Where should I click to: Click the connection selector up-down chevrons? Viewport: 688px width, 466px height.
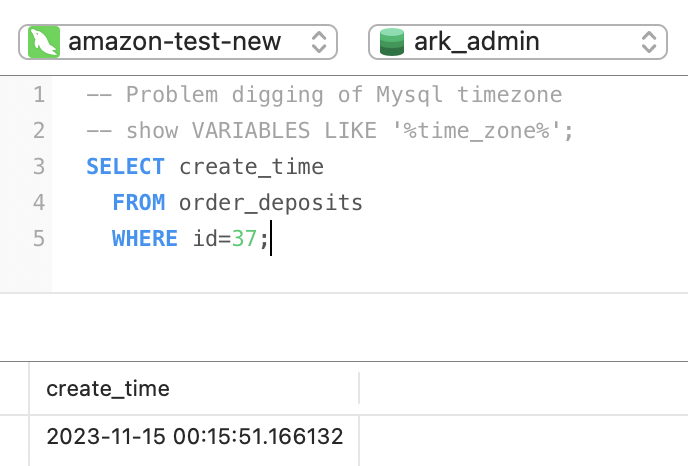click(318, 42)
